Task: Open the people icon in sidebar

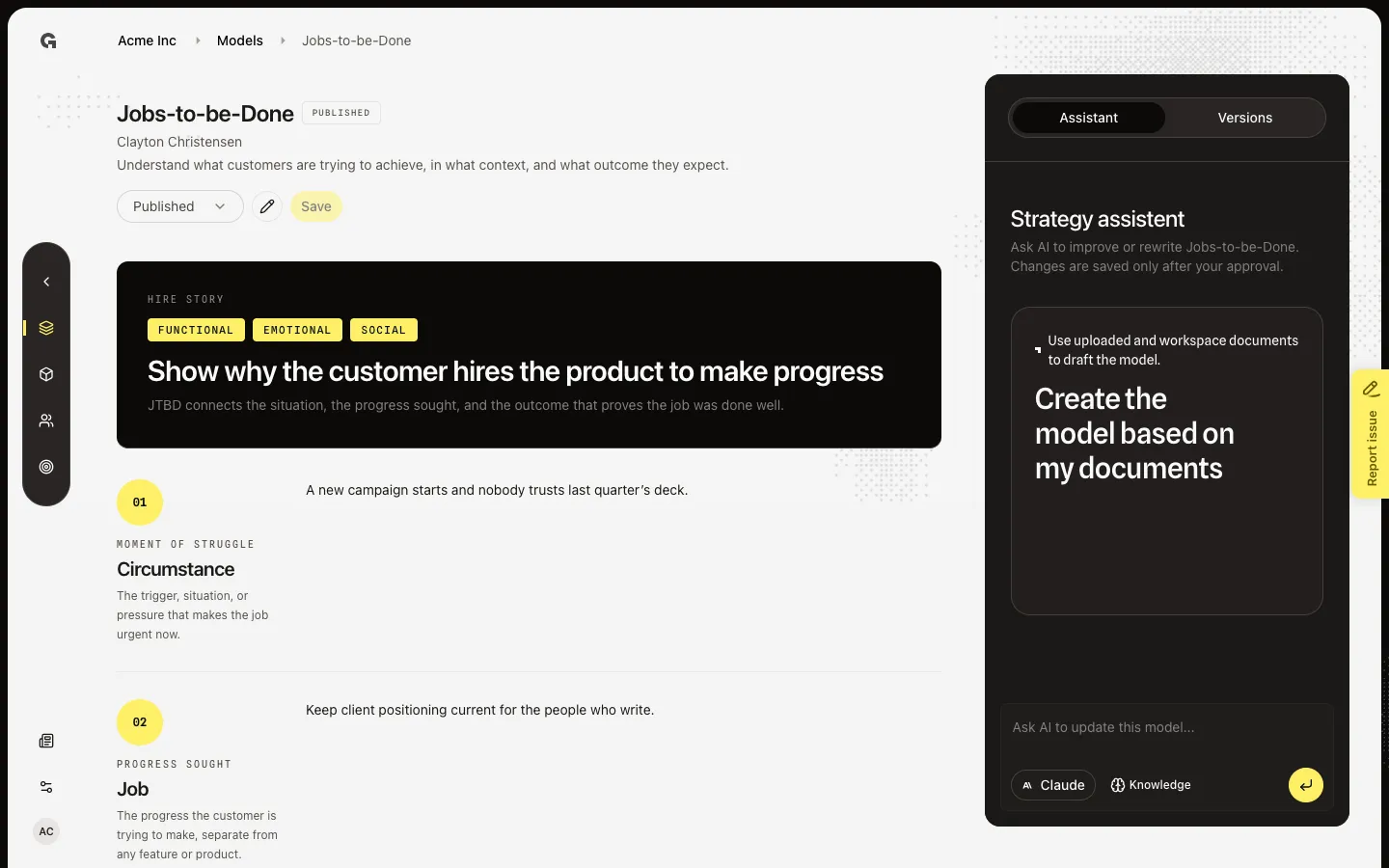Action: pyautogui.click(x=46, y=420)
